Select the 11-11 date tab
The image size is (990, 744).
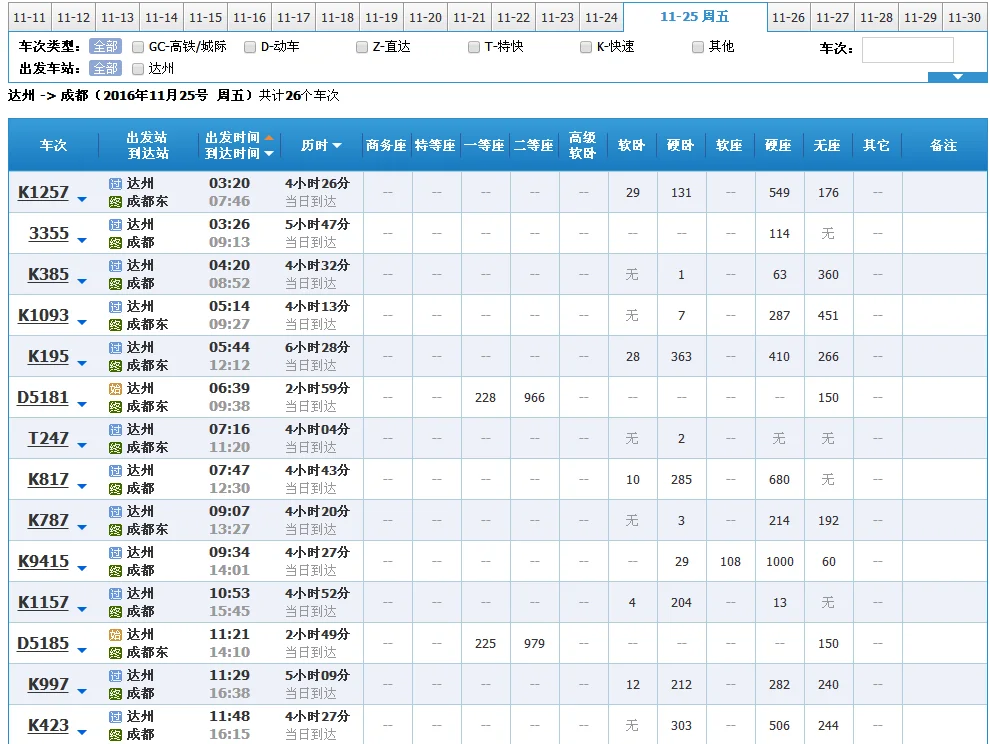click(x=29, y=16)
